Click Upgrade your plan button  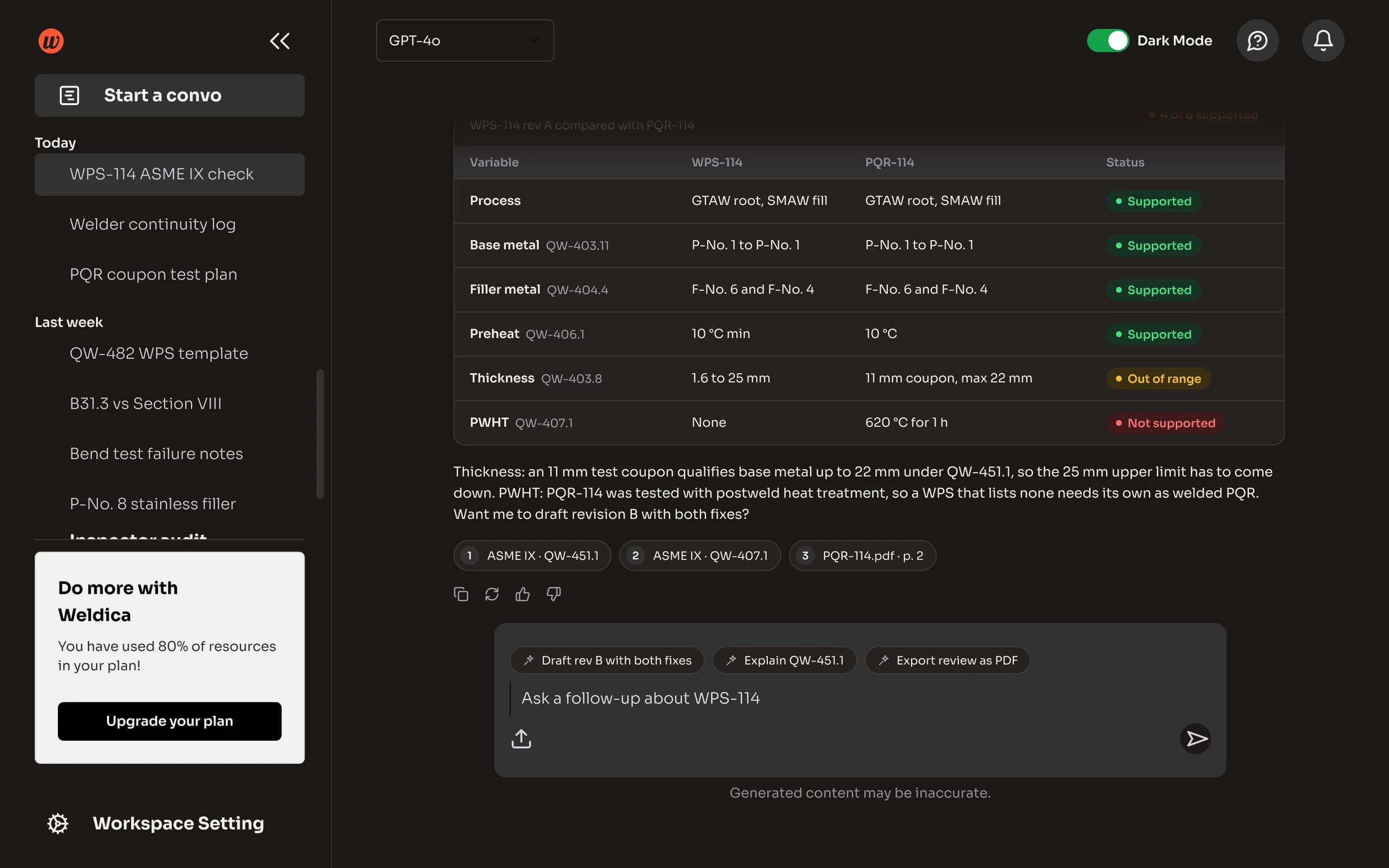tap(170, 721)
